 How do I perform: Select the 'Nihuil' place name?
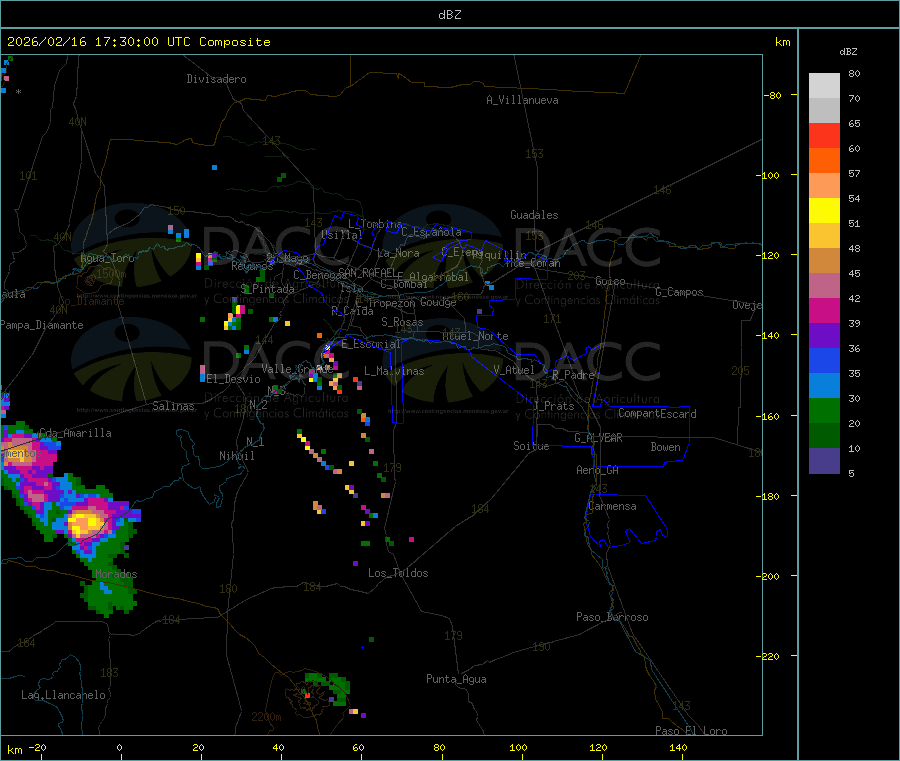coord(237,456)
